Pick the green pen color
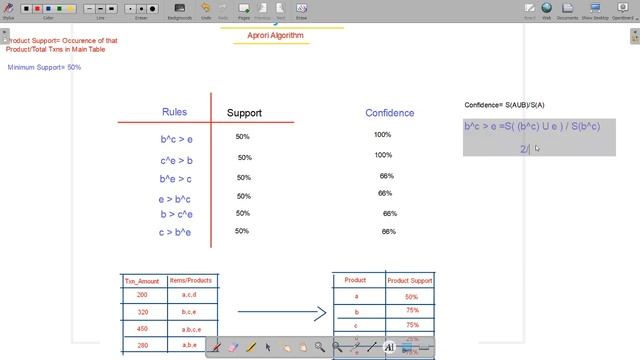The height and width of the screenshot is (360, 640). (60, 9)
